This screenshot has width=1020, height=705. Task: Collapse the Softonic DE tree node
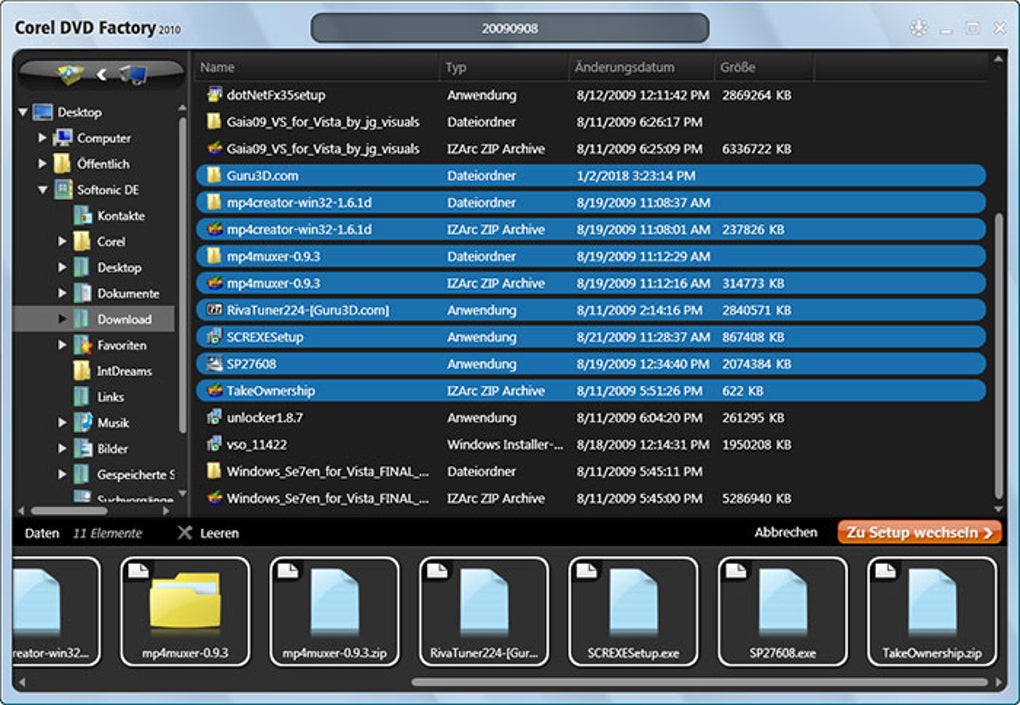[42, 190]
